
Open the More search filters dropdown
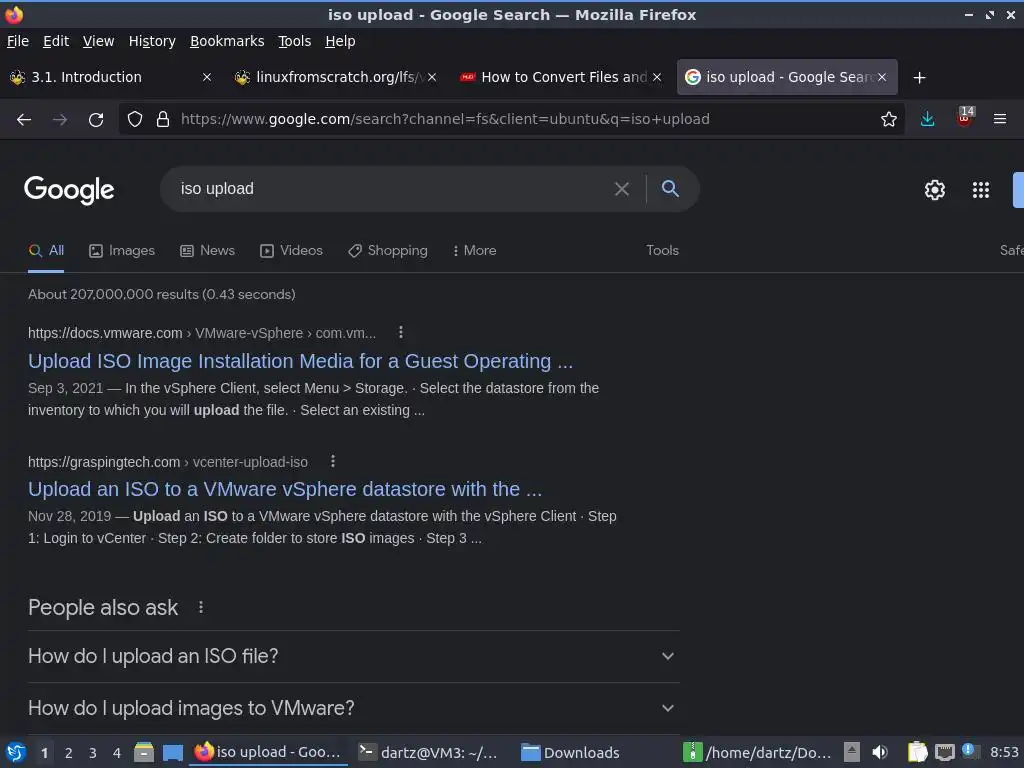(x=475, y=251)
